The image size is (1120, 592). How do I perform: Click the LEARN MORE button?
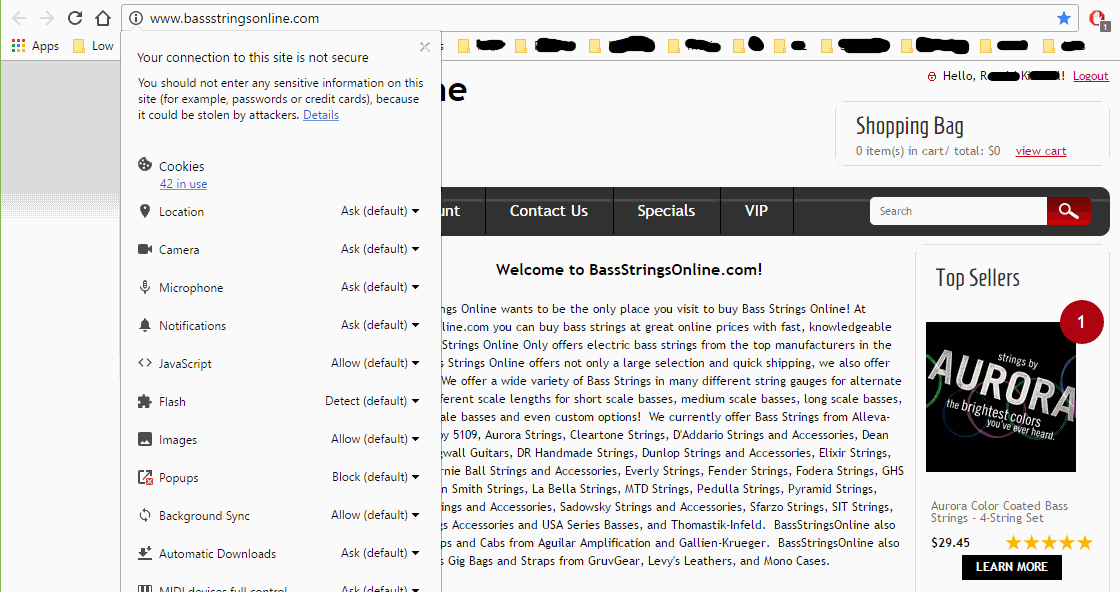(1011, 567)
